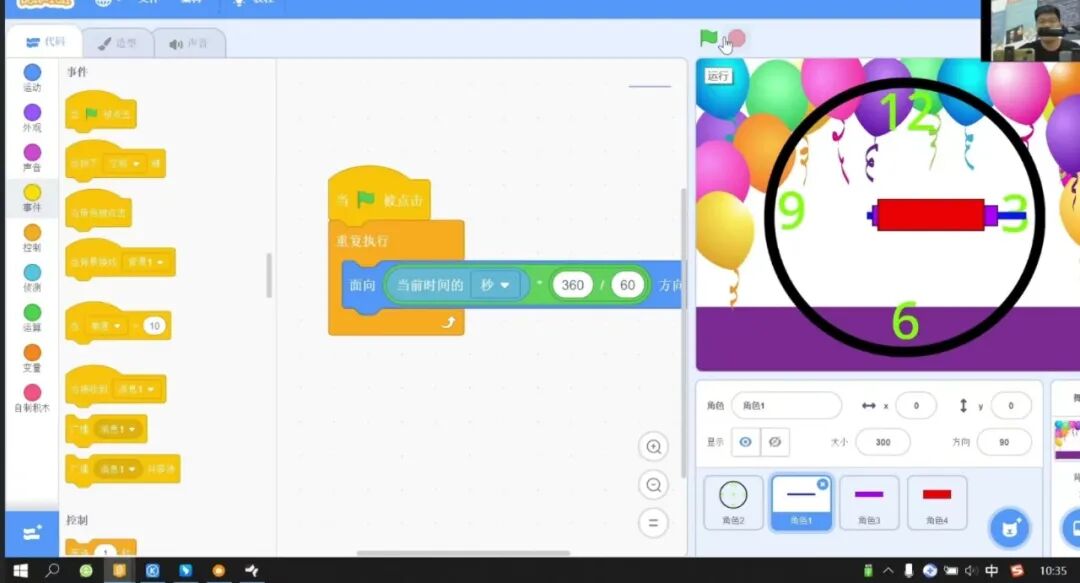Delete 角色1 using its small x icon
The image size is (1080, 583).
(822, 484)
